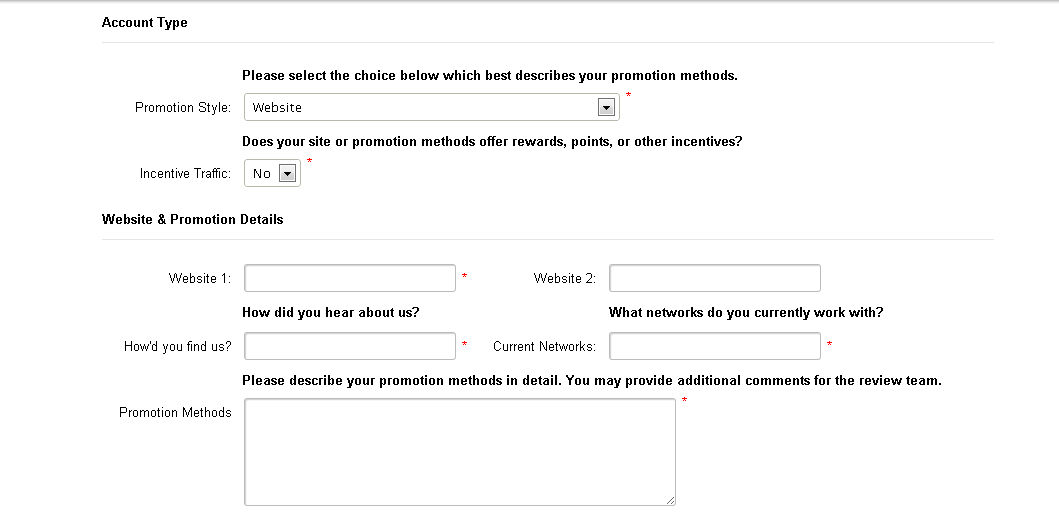Click the Promotion Methods textarea resize handle
This screenshot has width=1059, height=528.
(670, 500)
